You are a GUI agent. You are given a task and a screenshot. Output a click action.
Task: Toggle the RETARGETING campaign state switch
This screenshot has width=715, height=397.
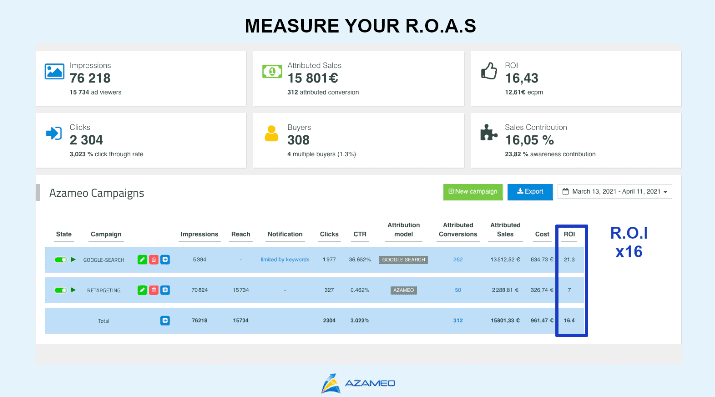coord(61,290)
